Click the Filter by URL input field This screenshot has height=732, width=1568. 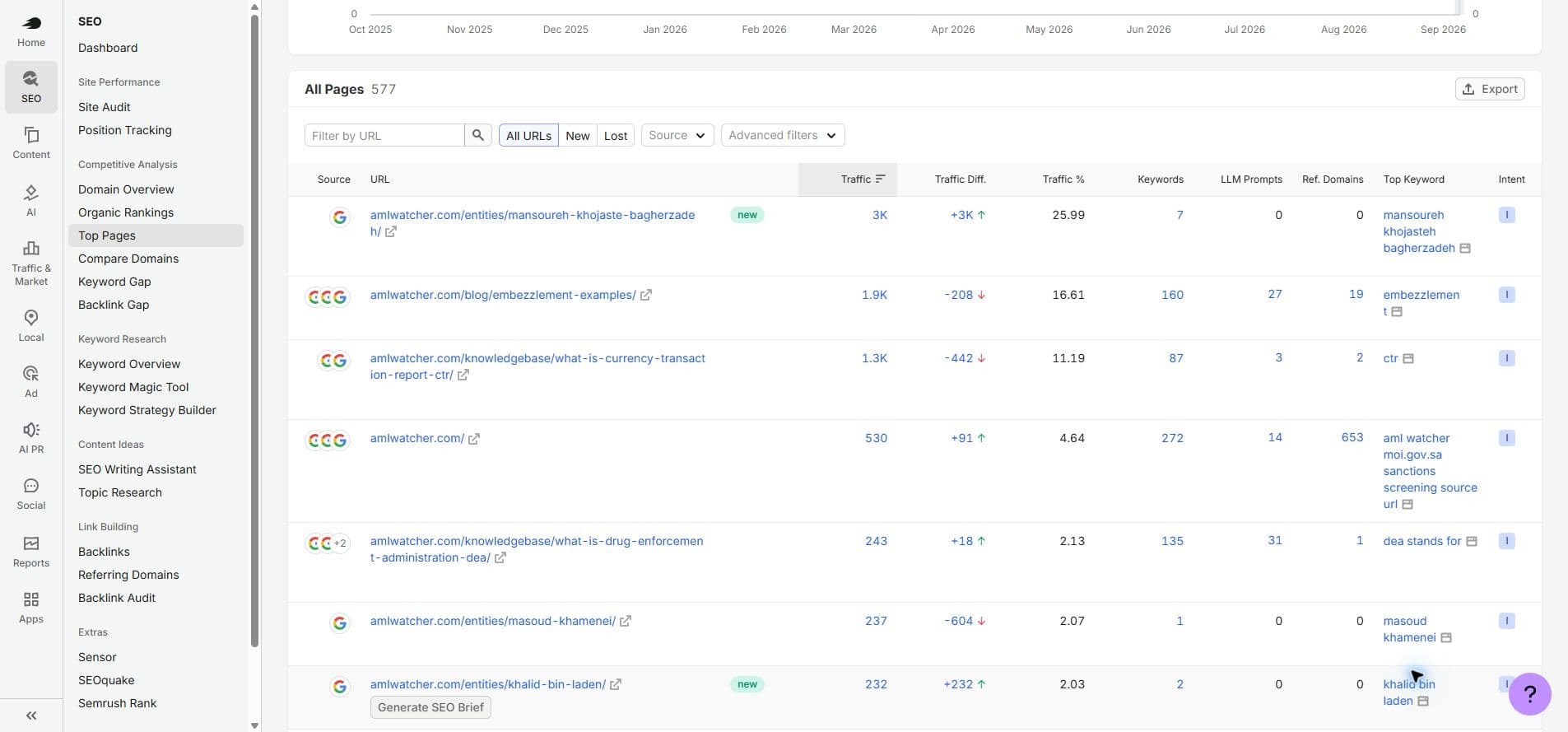pos(384,135)
